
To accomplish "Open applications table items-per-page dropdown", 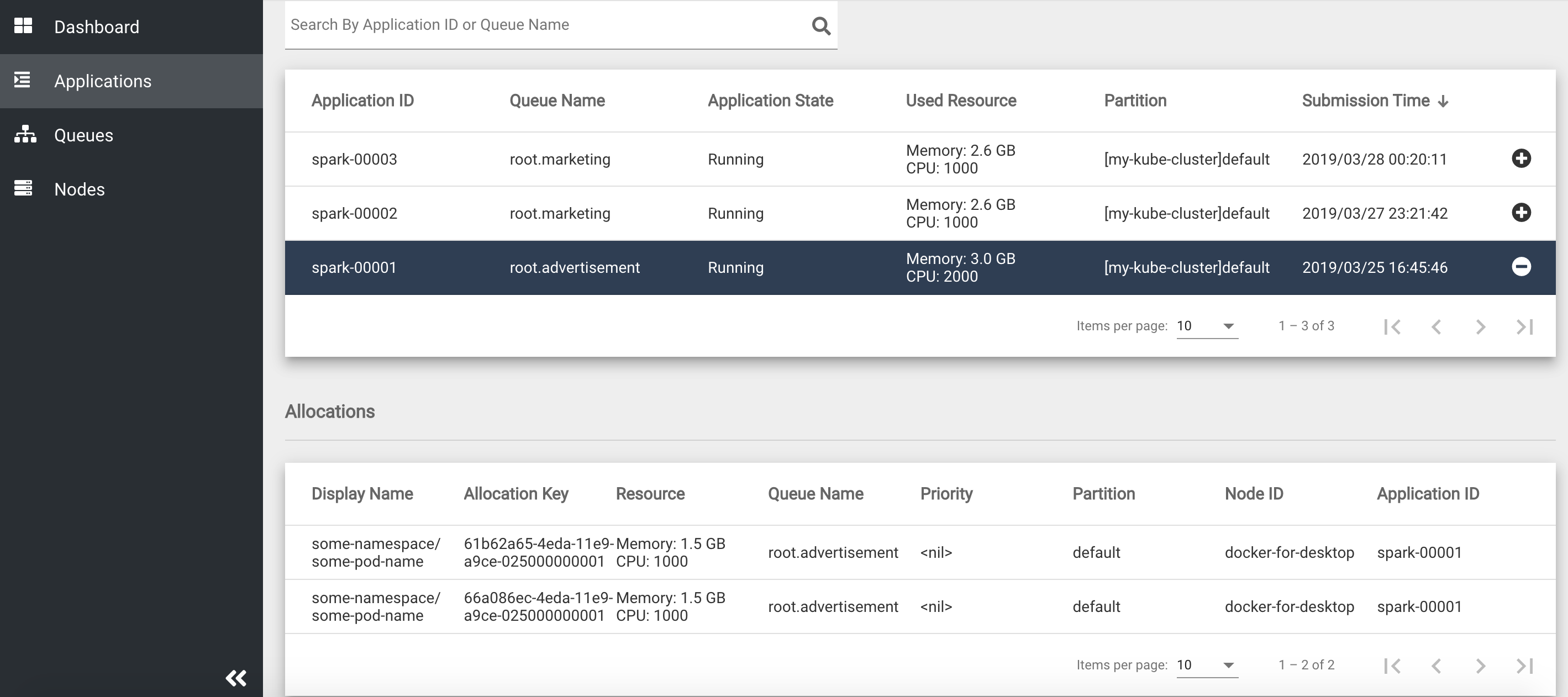I will point(1207,326).
